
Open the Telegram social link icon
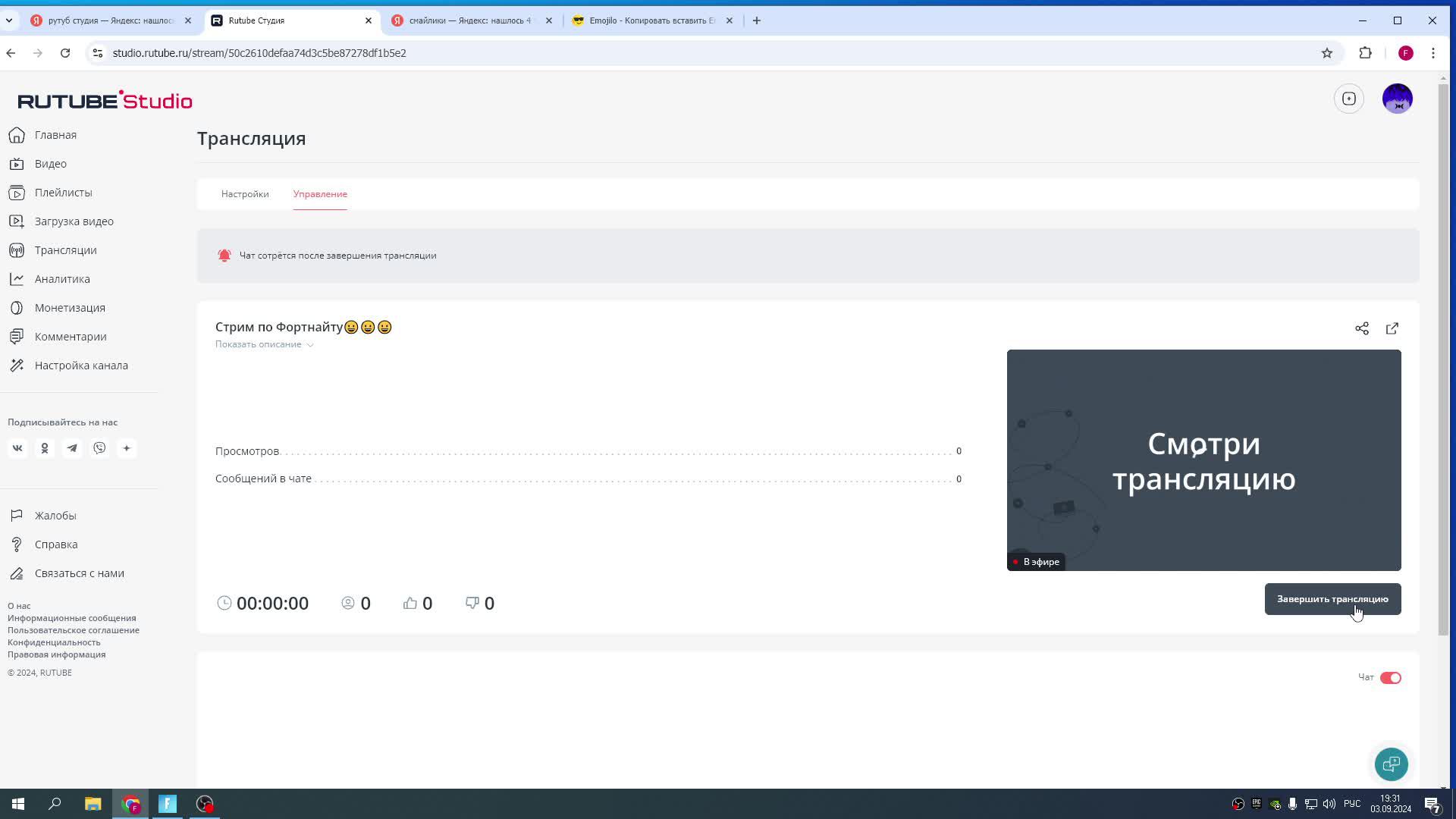[72, 448]
